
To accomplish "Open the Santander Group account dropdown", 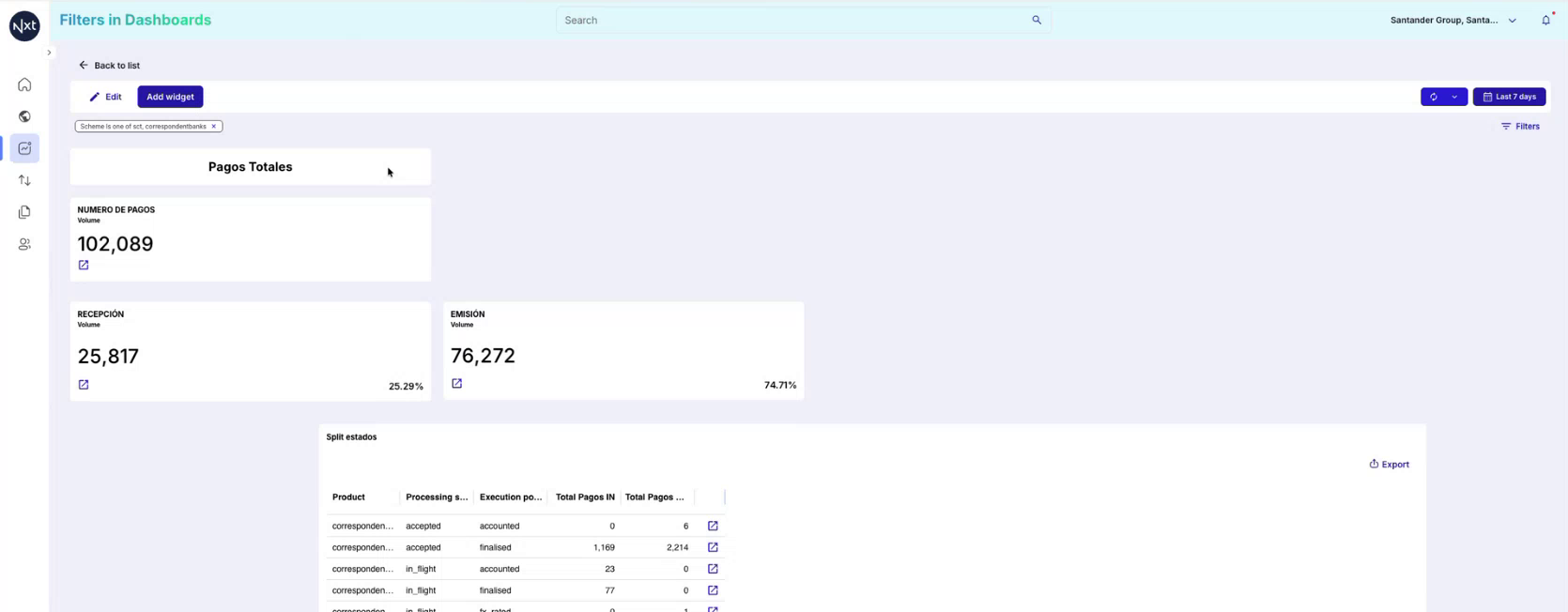I will (1453, 20).
